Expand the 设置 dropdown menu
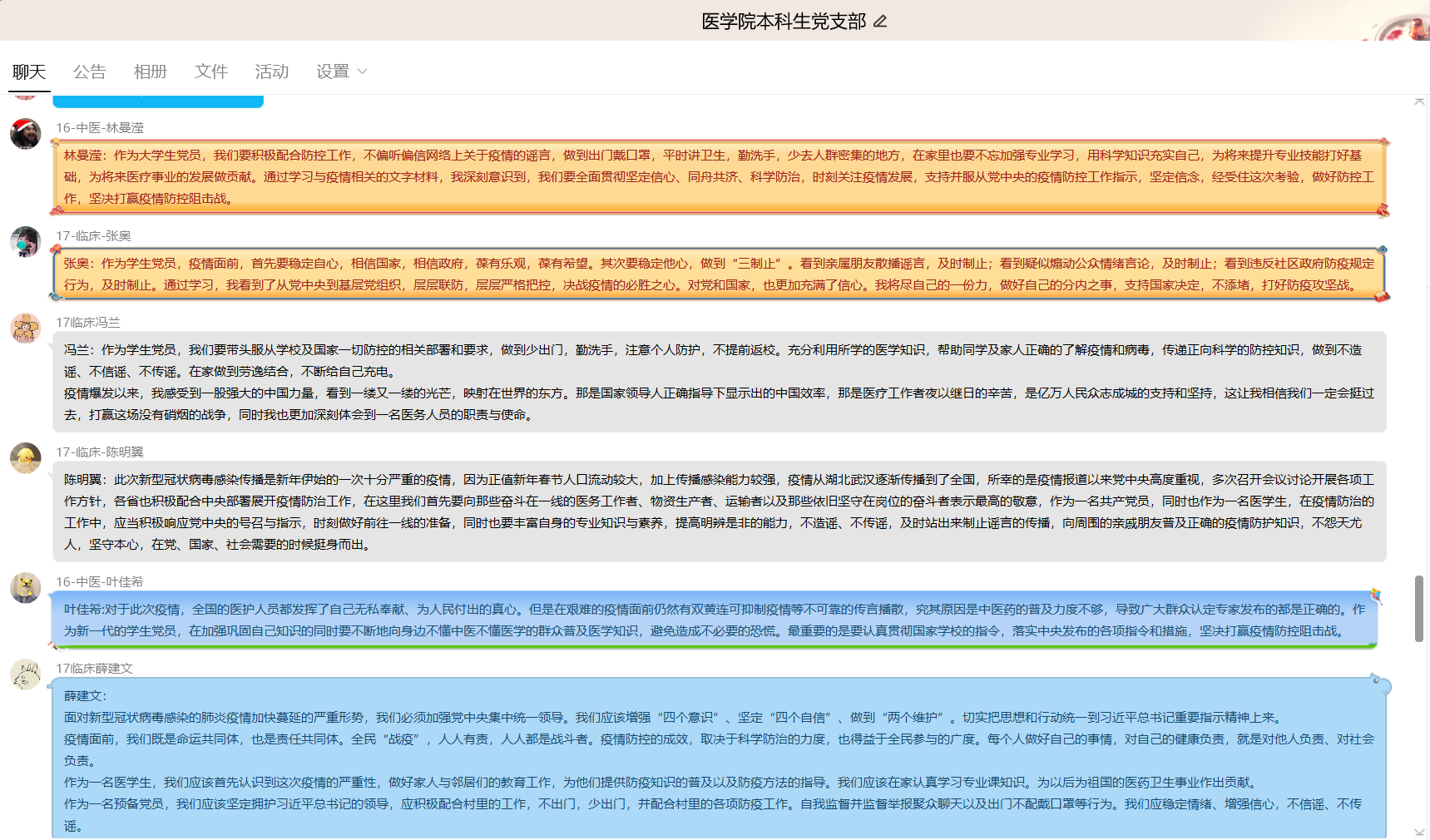 [x=341, y=72]
